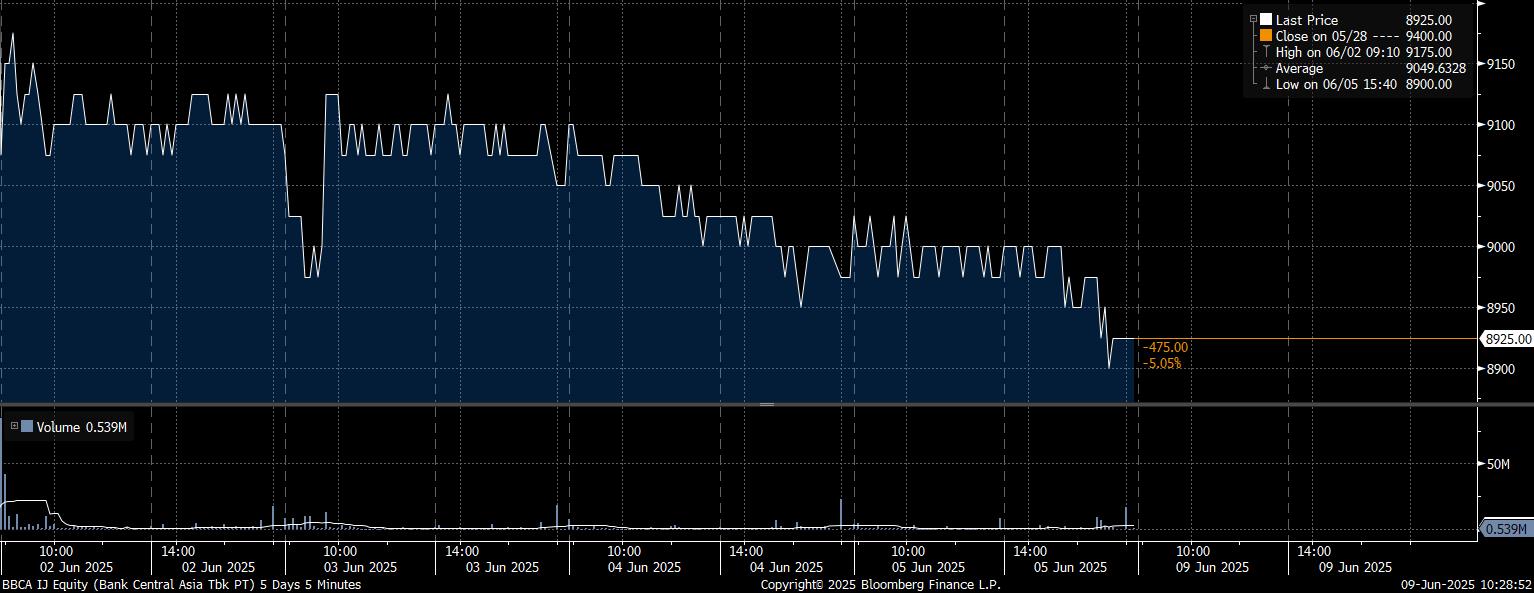Click the 'Average' legend label
Image resolution: width=1534 pixels, height=593 pixels.
coord(1299,68)
